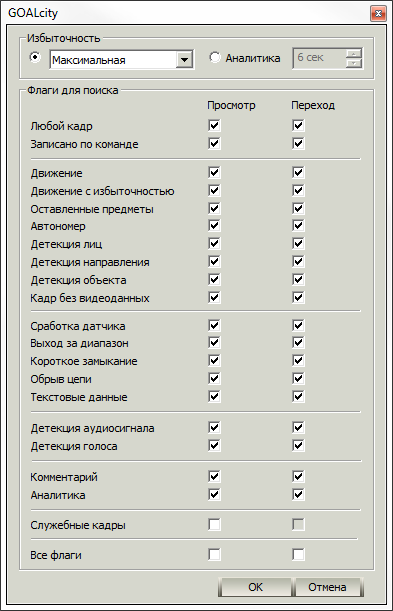The height and width of the screenshot is (611, 393).
Task: Uncheck Кадр без видеоданных under Переход
Action: 298,297
